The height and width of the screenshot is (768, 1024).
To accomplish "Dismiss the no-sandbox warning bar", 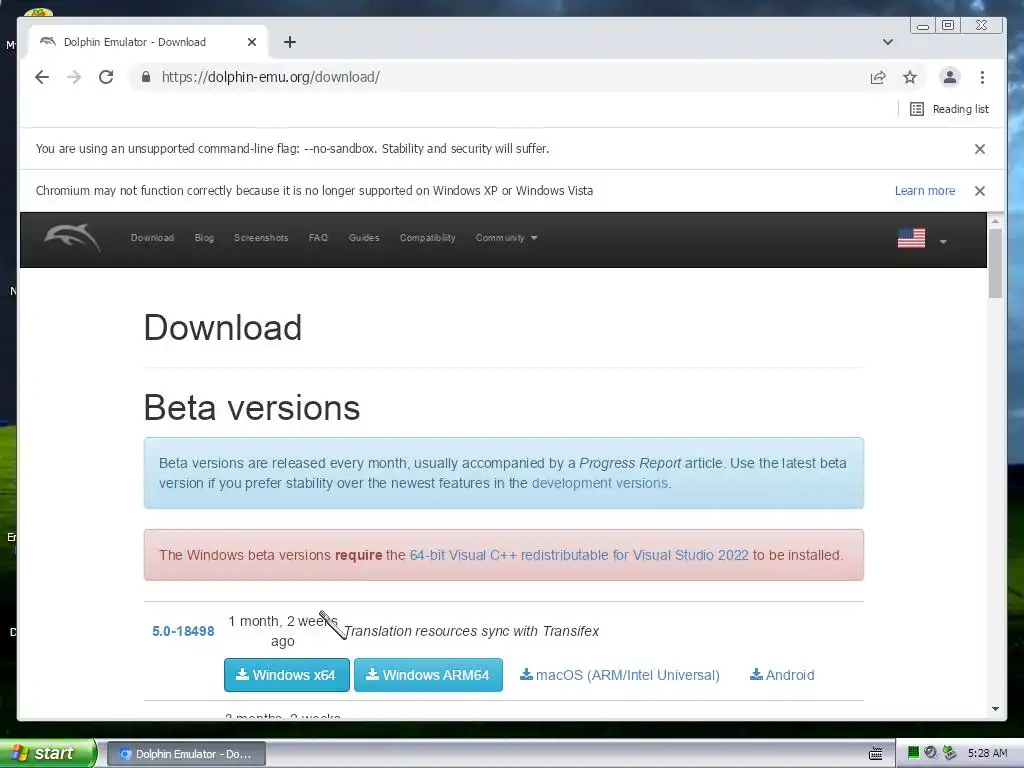I will (980, 149).
